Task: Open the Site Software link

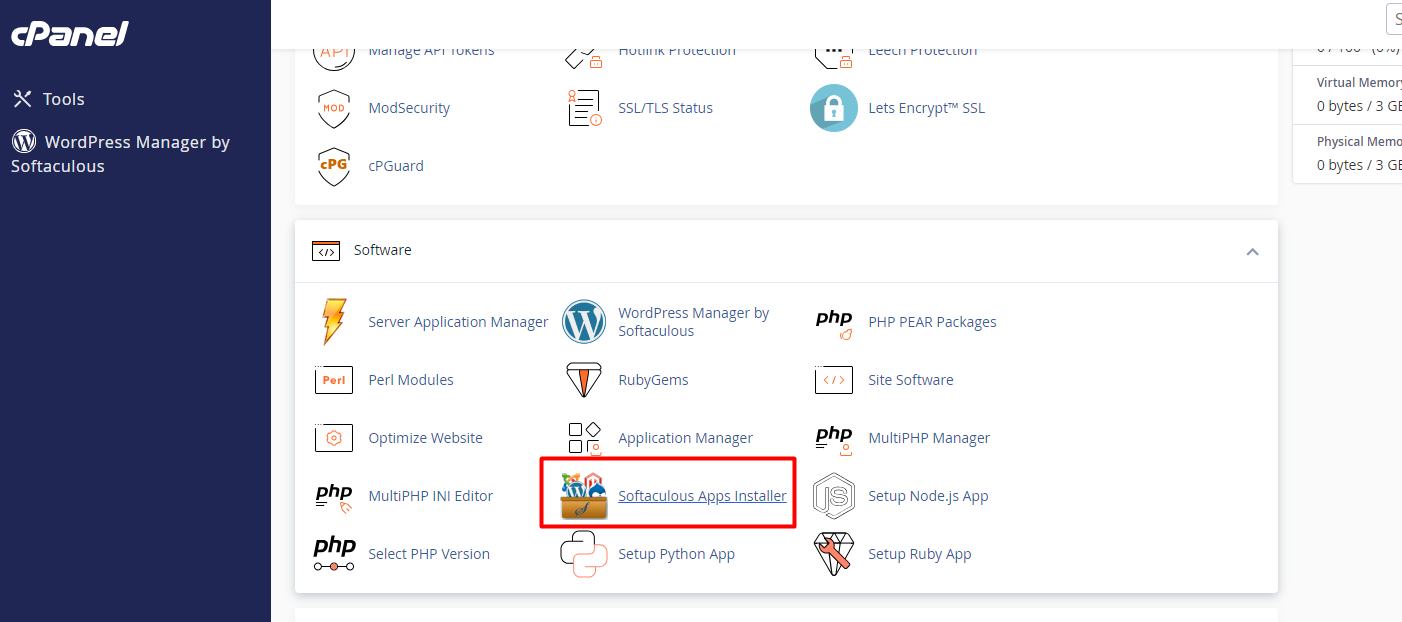Action: point(911,380)
